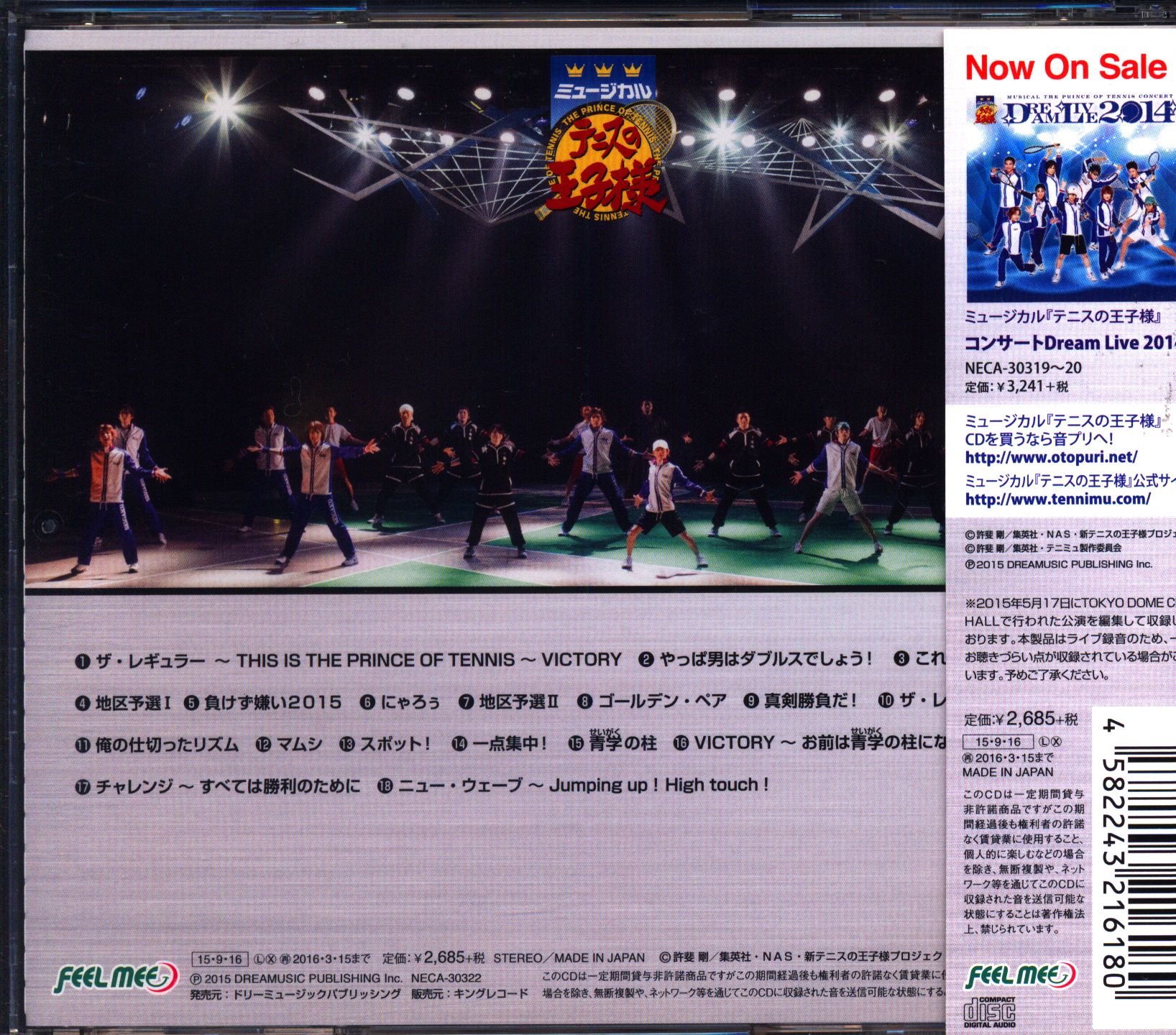The height and width of the screenshot is (1035, 1176).
Task: Select track 14 "一点集中!"
Action: click(499, 744)
